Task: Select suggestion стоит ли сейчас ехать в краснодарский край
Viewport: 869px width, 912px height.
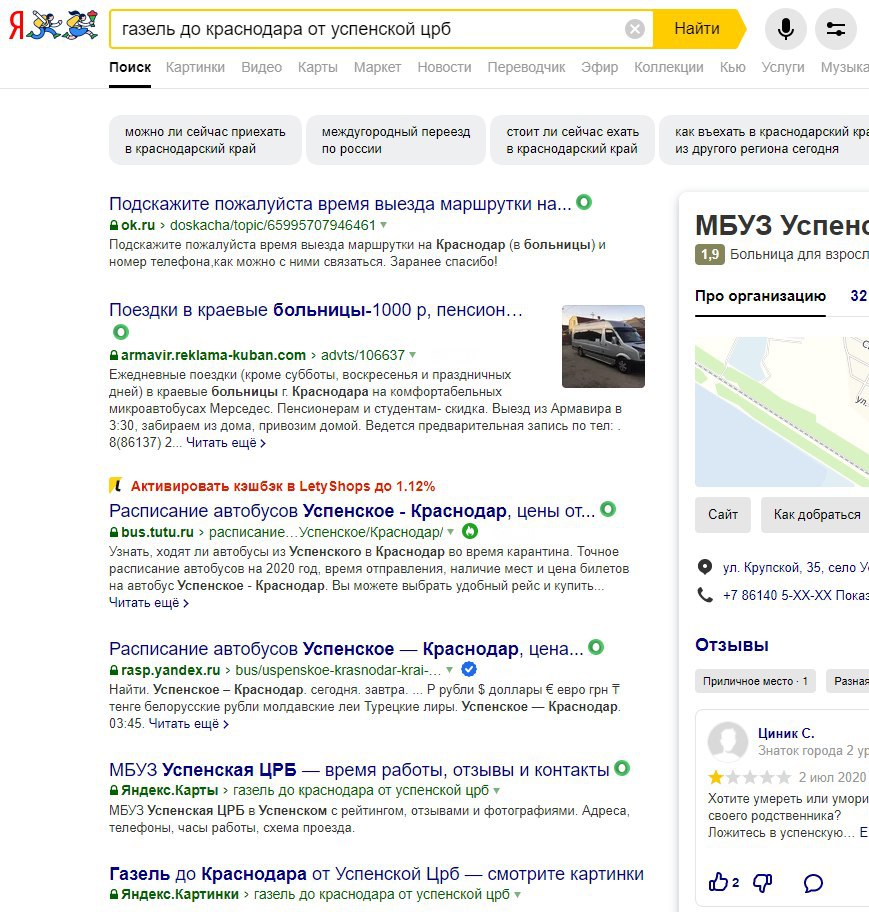Action: (x=572, y=140)
